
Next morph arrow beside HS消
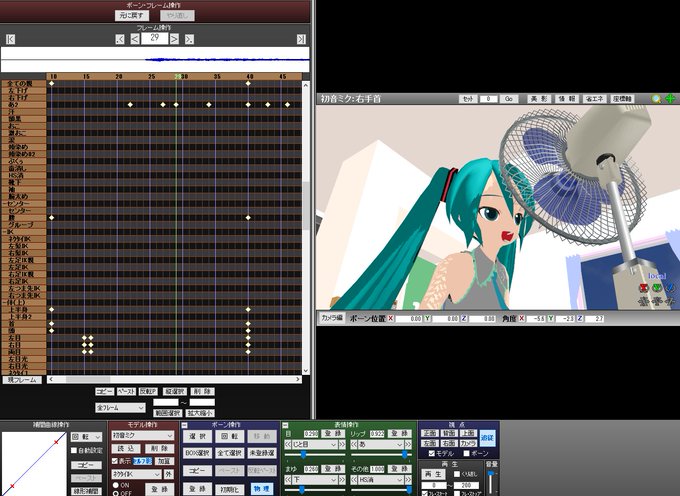(408, 480)
